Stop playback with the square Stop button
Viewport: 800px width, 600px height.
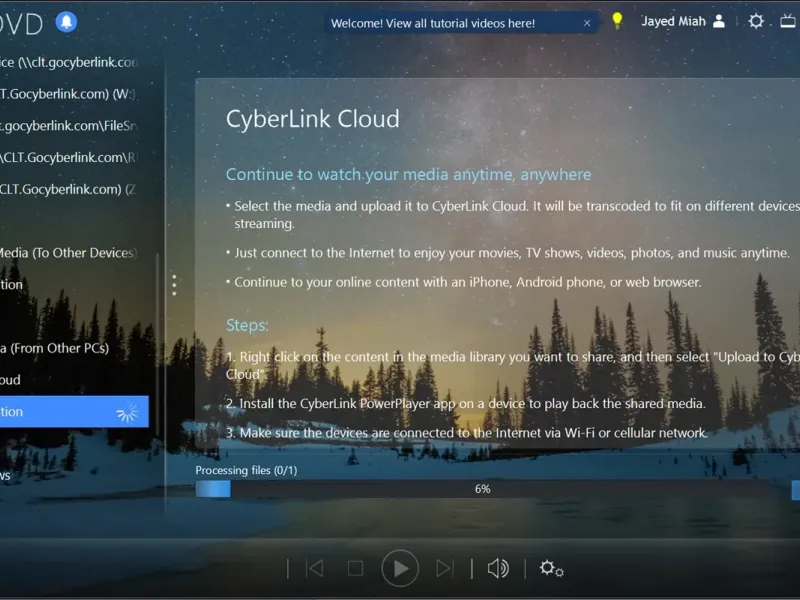pyautogui.click(x=355, y=568)
